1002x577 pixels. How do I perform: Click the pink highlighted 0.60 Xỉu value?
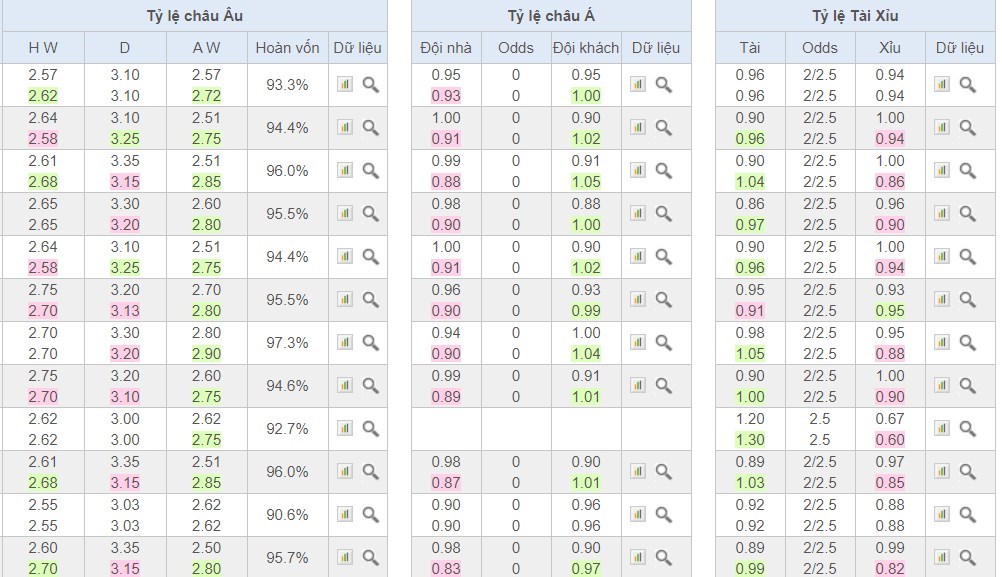pos(889,440)
